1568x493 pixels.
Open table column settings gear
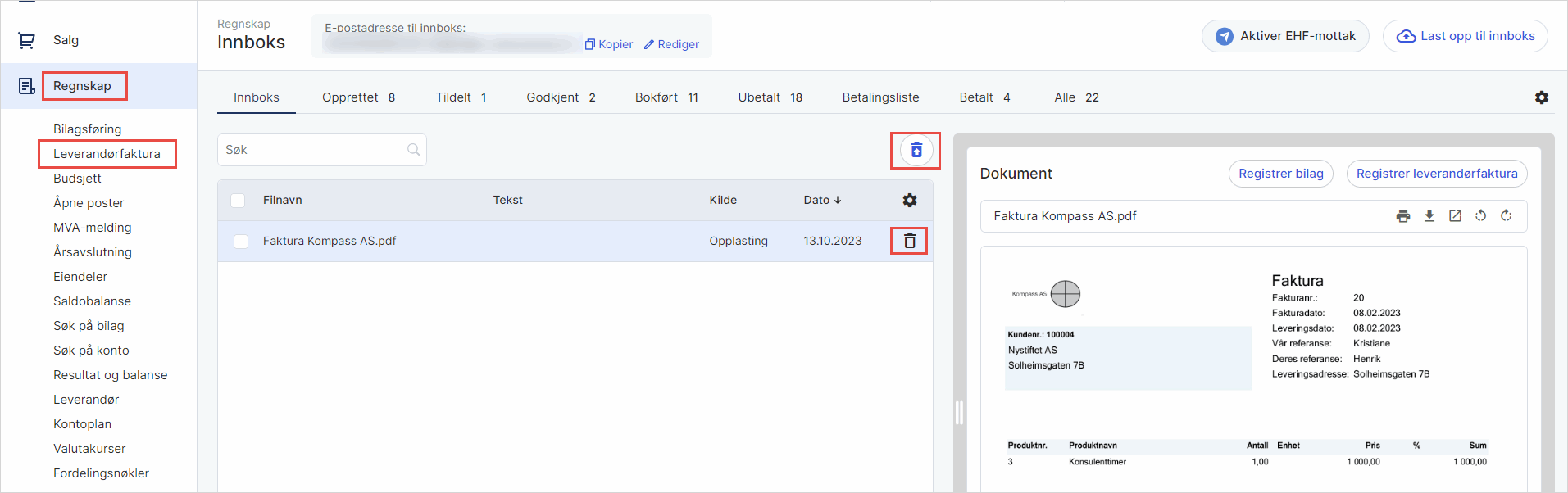coord(910,200)
